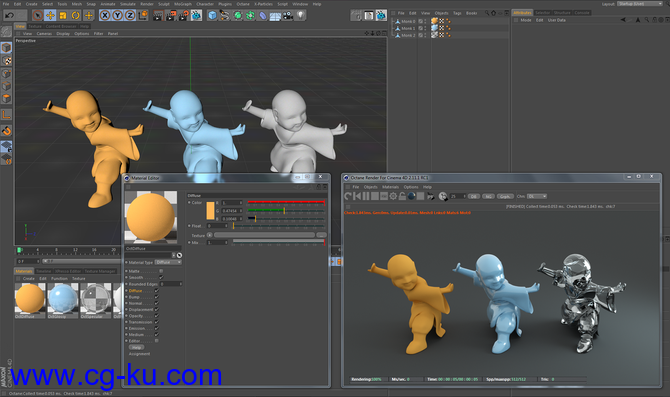Click the Octane lock resolution padlock icon
Image resolution: width=670 pixels, height=397 pixels.
(x=402, y=196)
